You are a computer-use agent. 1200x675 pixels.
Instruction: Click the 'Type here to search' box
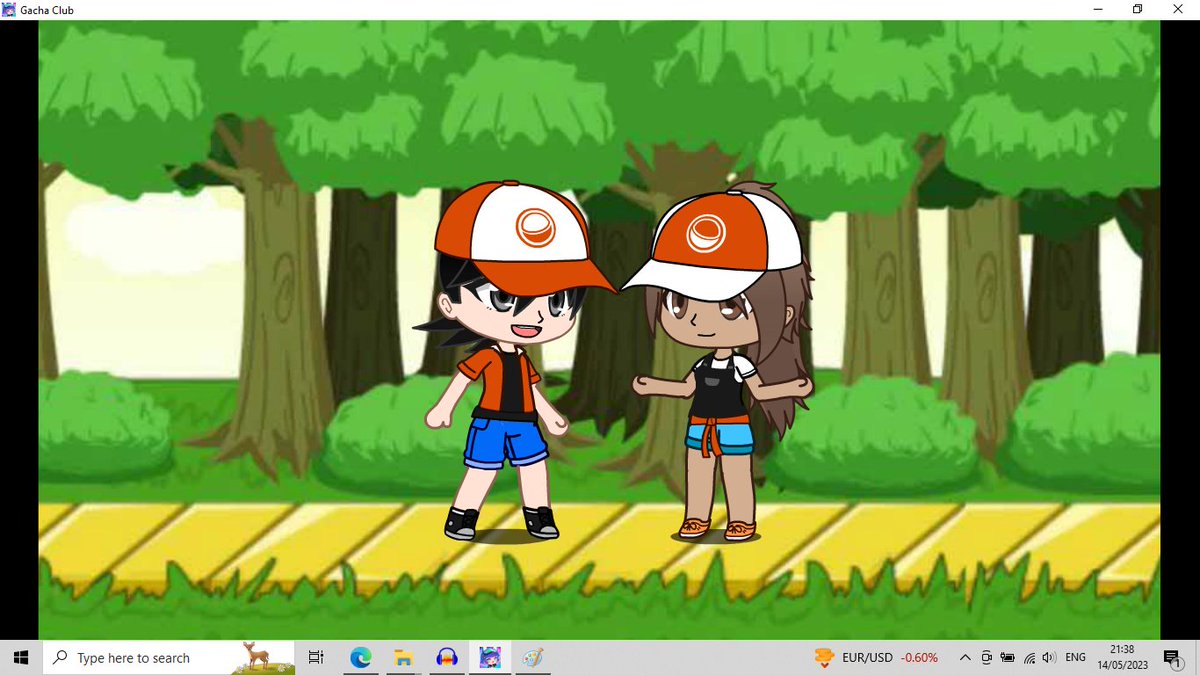coord(167,657)
